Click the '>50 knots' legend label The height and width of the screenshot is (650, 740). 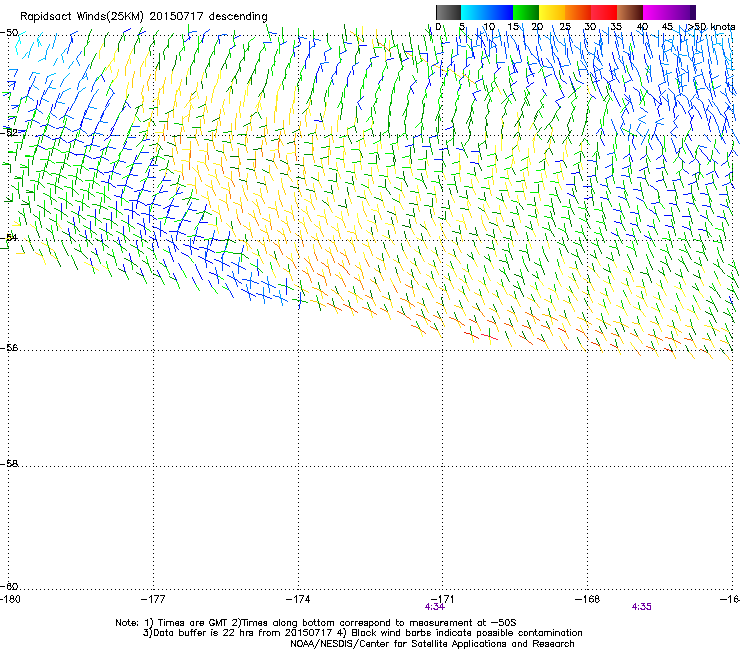click(x=711, y=27)
